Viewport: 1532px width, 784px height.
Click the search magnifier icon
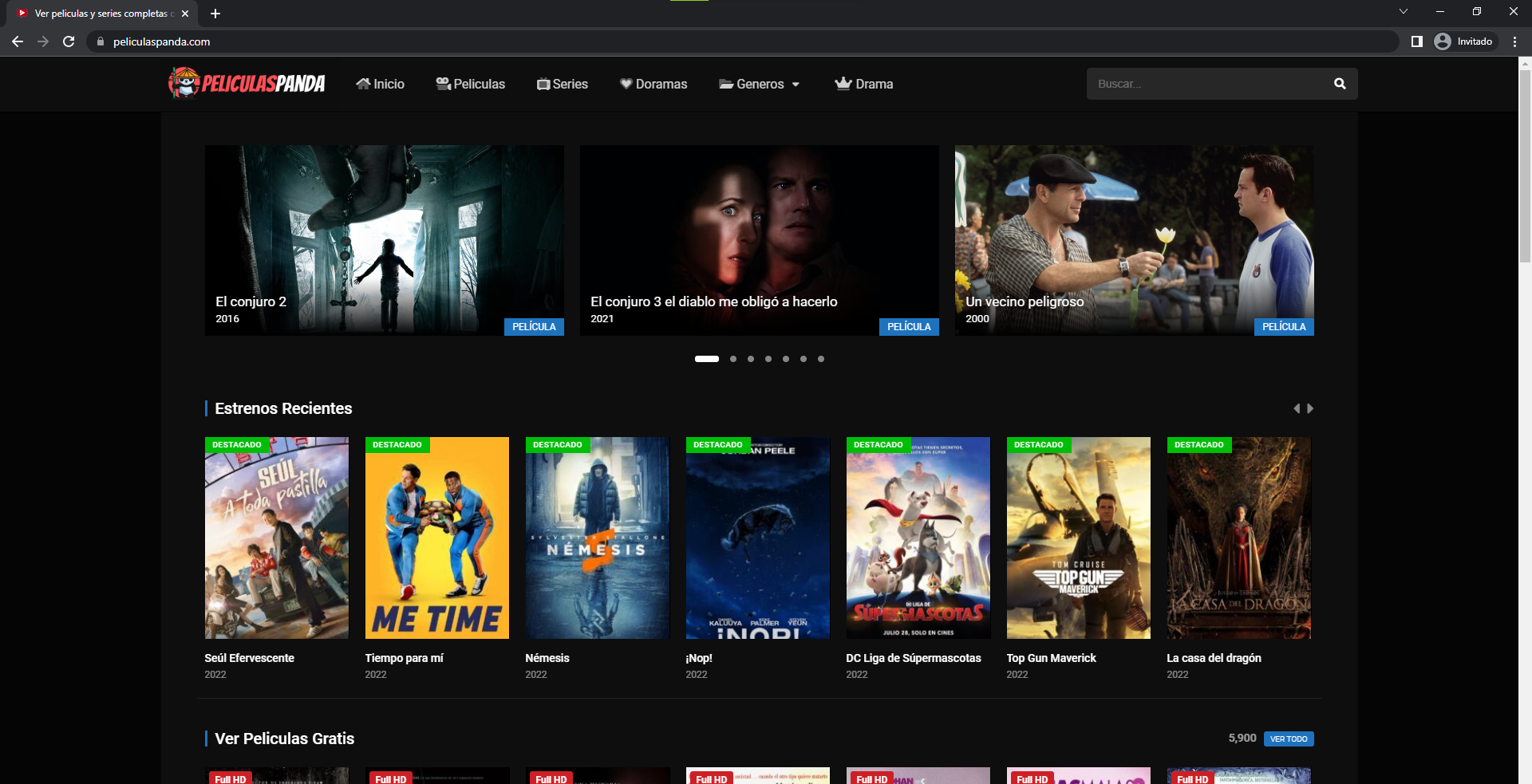pyautogui.click(x=1340, y=84)
